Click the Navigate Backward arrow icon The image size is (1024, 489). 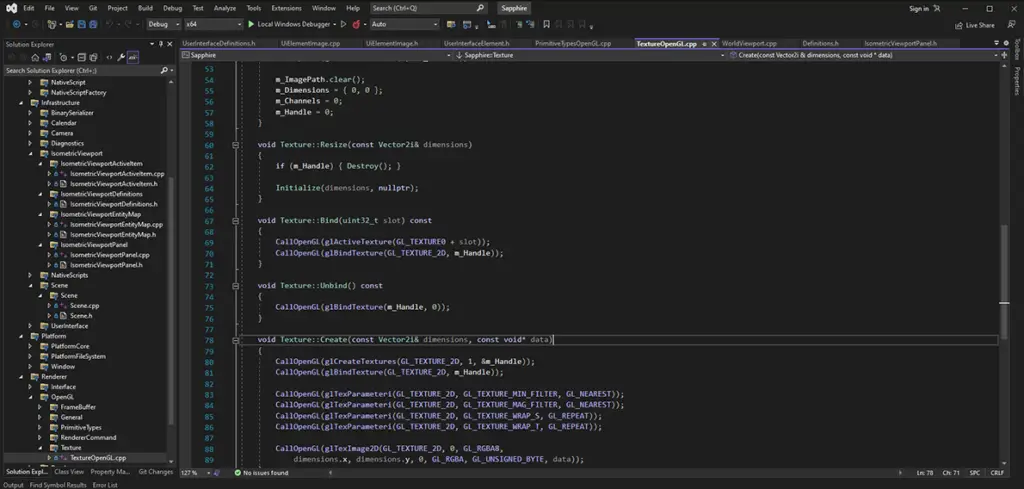16,24
